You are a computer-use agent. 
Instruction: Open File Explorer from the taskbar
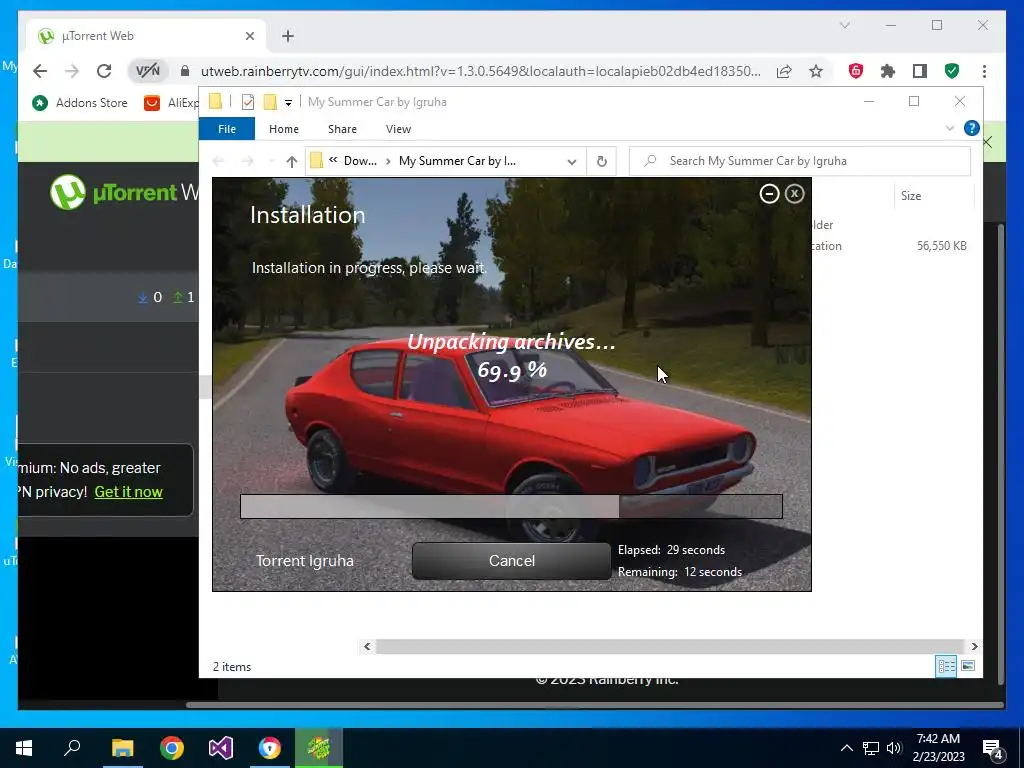pos(122,748)
